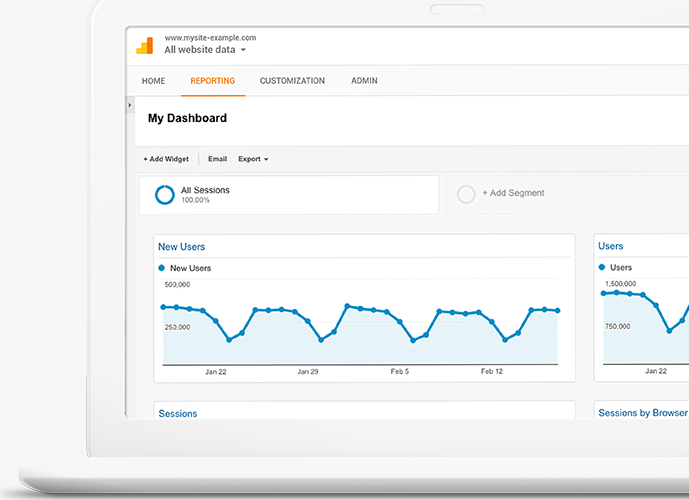The width and height of the screenshot is (689, 500).
Task: Click the empty Add Segment circle icon
Action: pos(466,194)
